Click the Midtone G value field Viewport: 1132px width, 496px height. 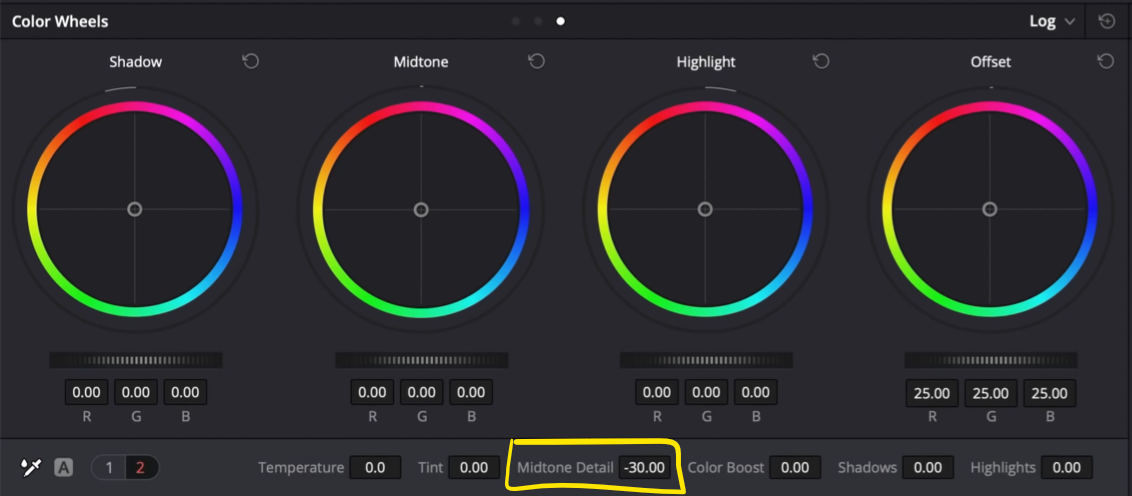pyautogui.click(x=422, y=393)
